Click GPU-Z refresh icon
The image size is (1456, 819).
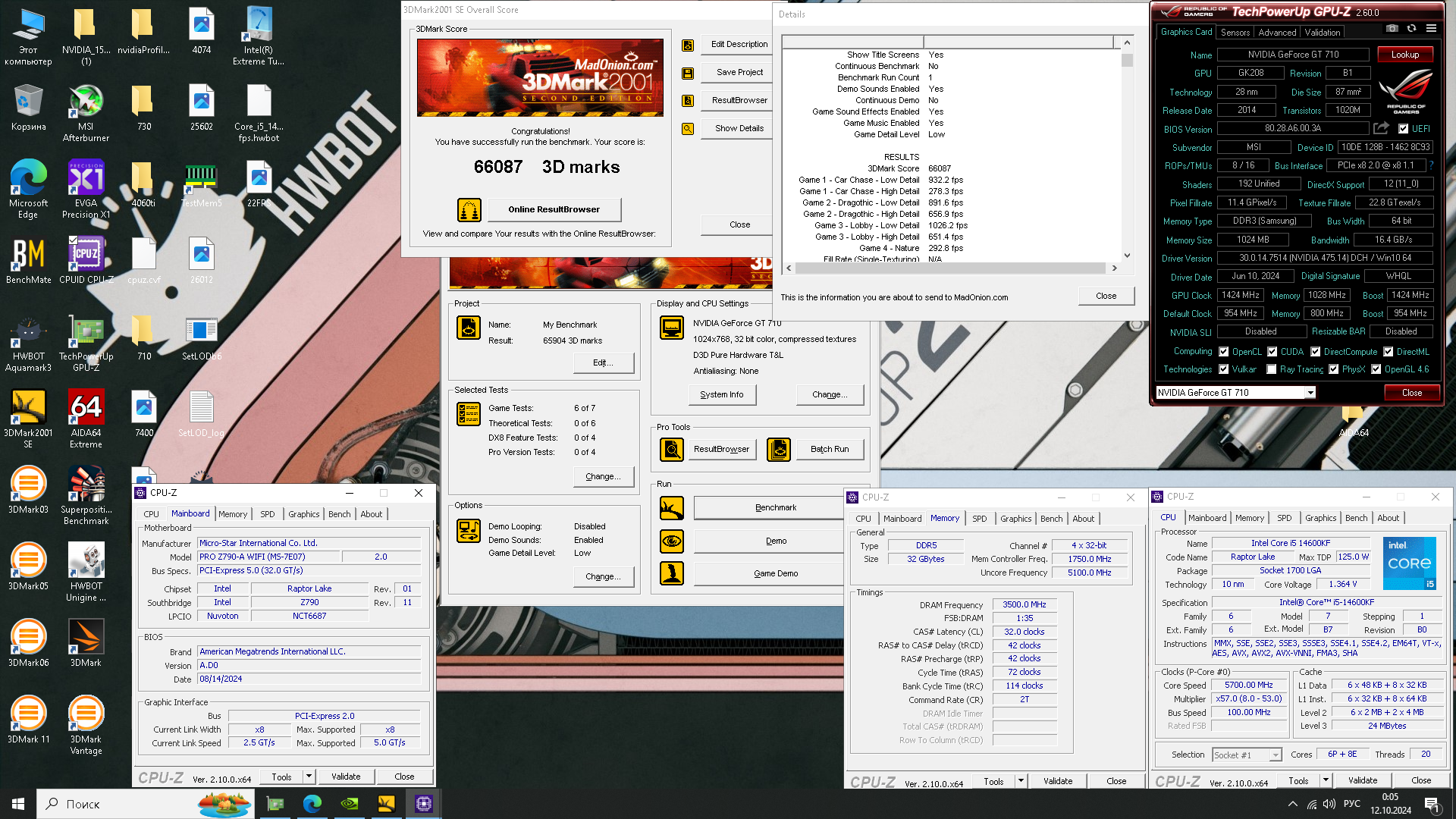(x=1411, y=29)
